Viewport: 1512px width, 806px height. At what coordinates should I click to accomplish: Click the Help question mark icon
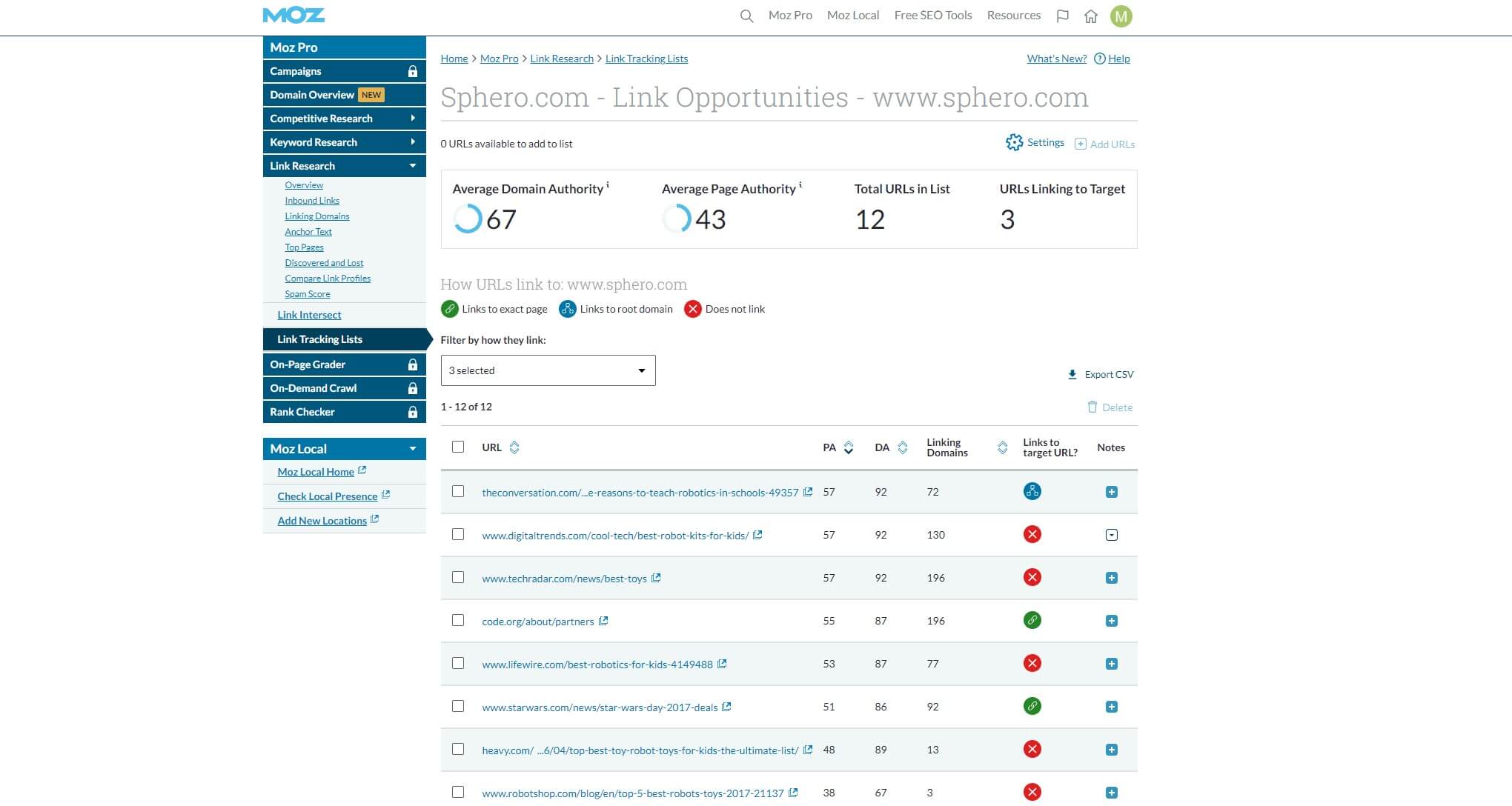pos(1100,59)
